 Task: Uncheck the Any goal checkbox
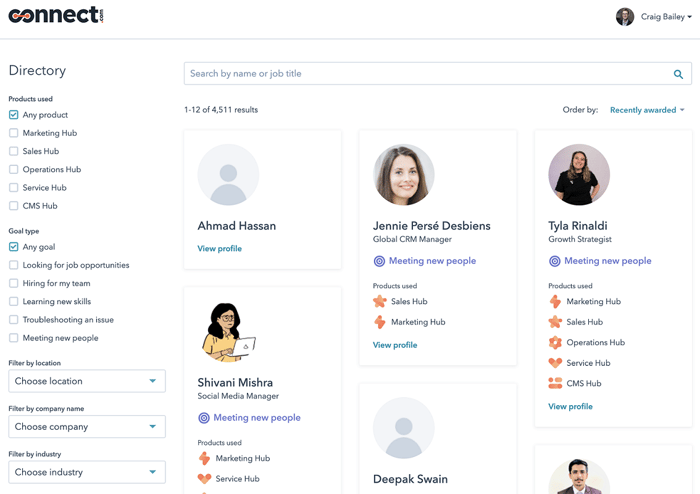[x=14, y=247]
